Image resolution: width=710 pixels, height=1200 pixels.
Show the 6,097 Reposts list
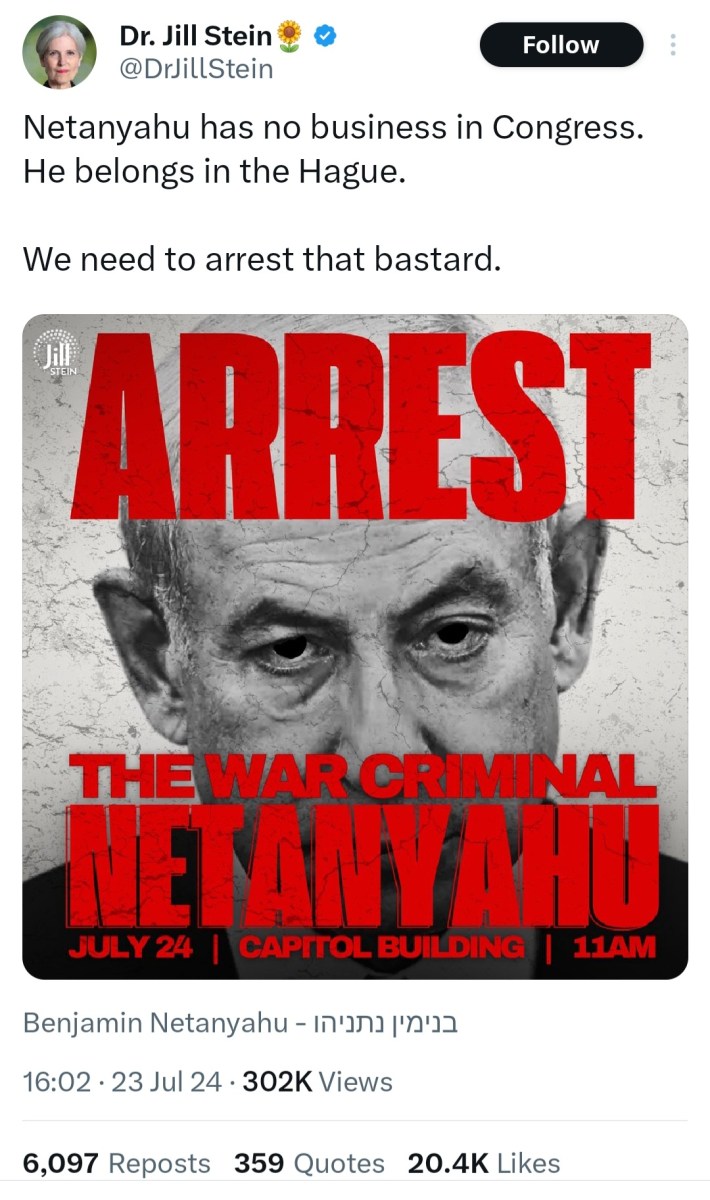click(x=116, y=1163)
